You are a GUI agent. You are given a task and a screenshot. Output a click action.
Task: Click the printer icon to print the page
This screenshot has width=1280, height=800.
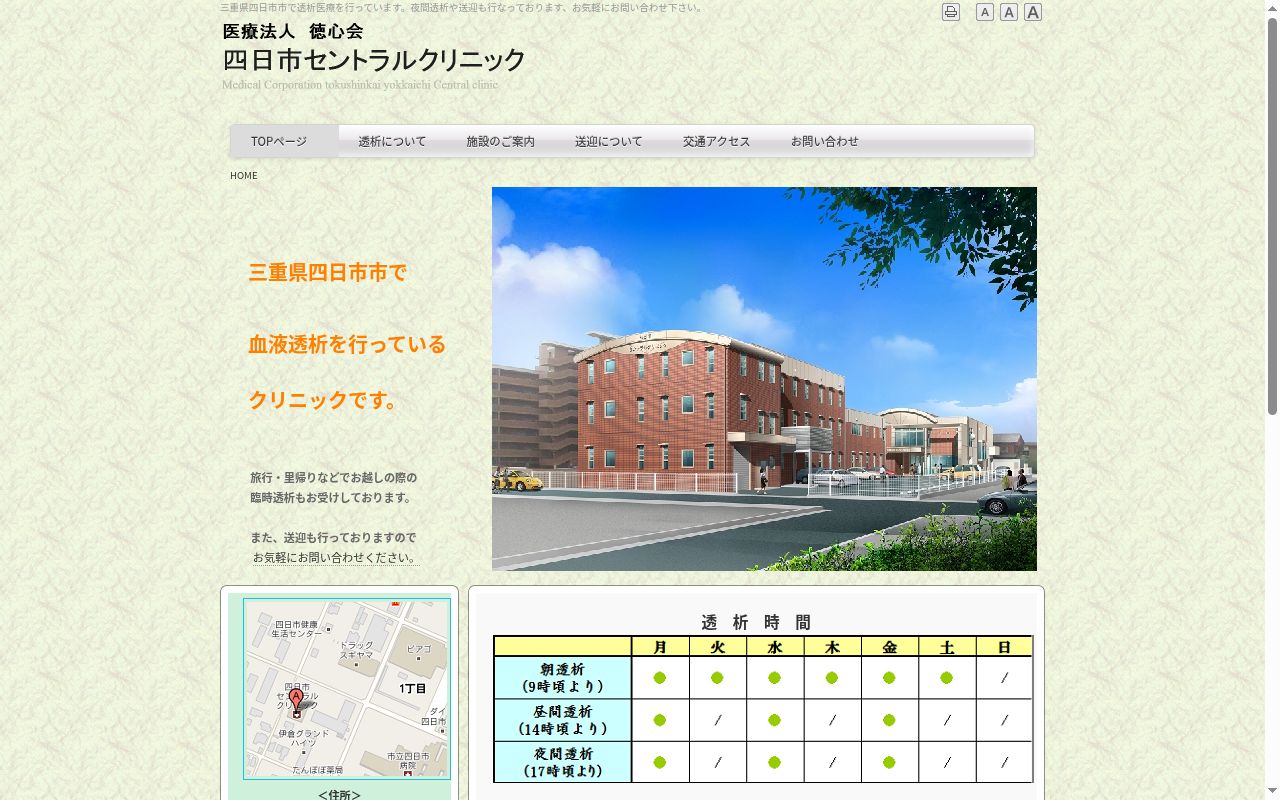951,12
